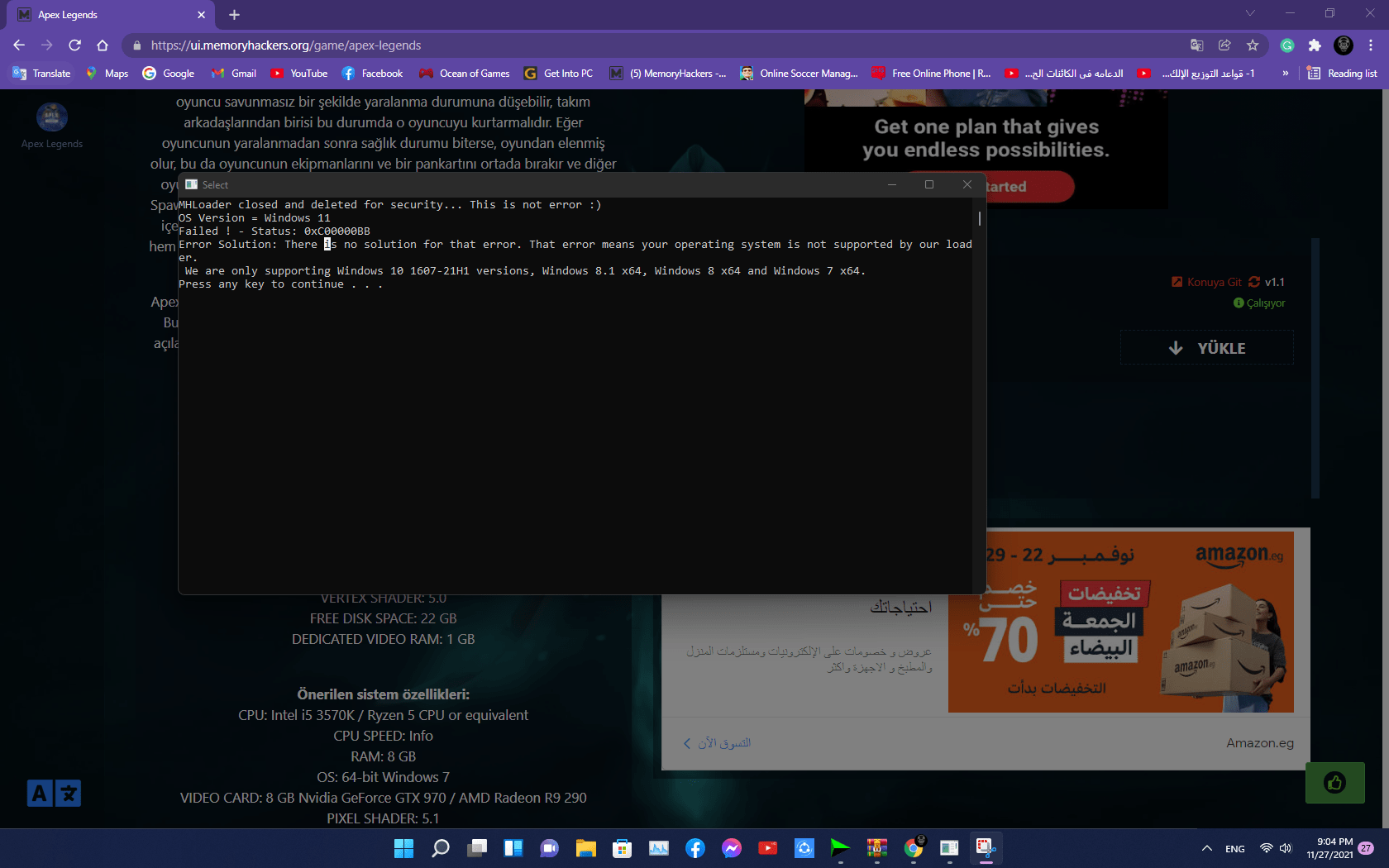Image resolution: width=1389 pixels, height=868 pixels.
Task: Click the Arabic shop-now ad link
Action: tap(717, 743)
